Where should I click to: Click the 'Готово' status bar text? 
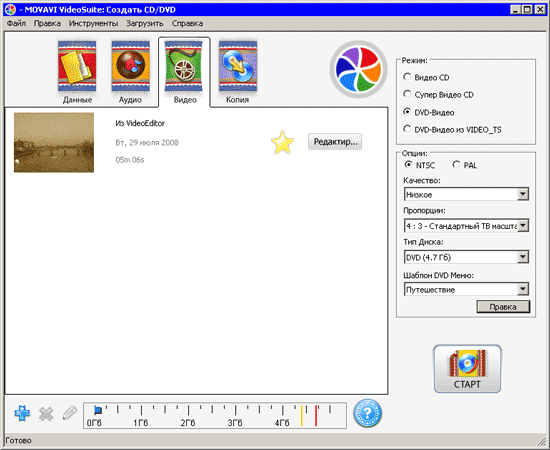click(x=18, y=441)
